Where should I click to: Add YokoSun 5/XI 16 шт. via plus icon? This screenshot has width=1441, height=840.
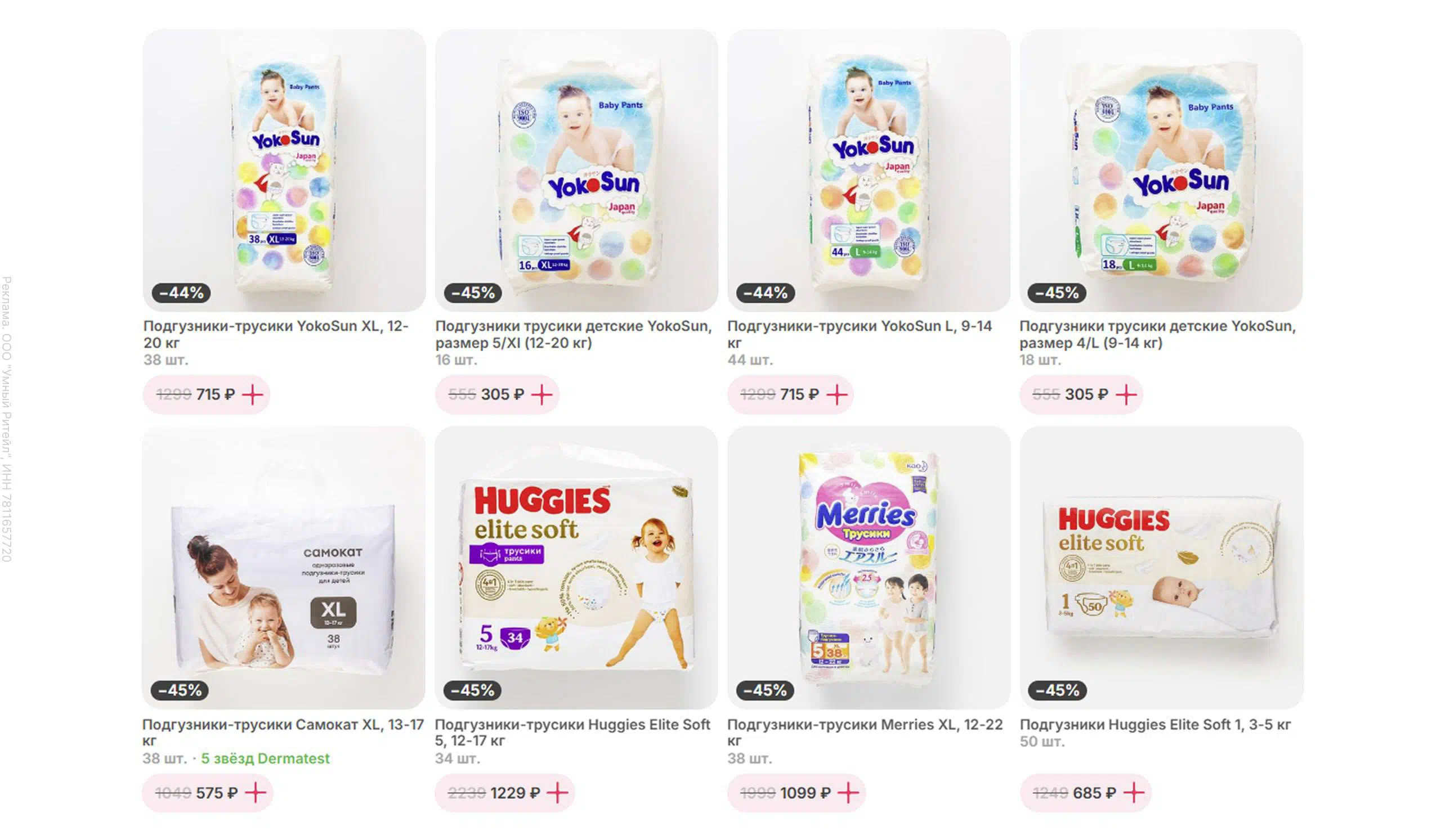(x=542, y=394)
